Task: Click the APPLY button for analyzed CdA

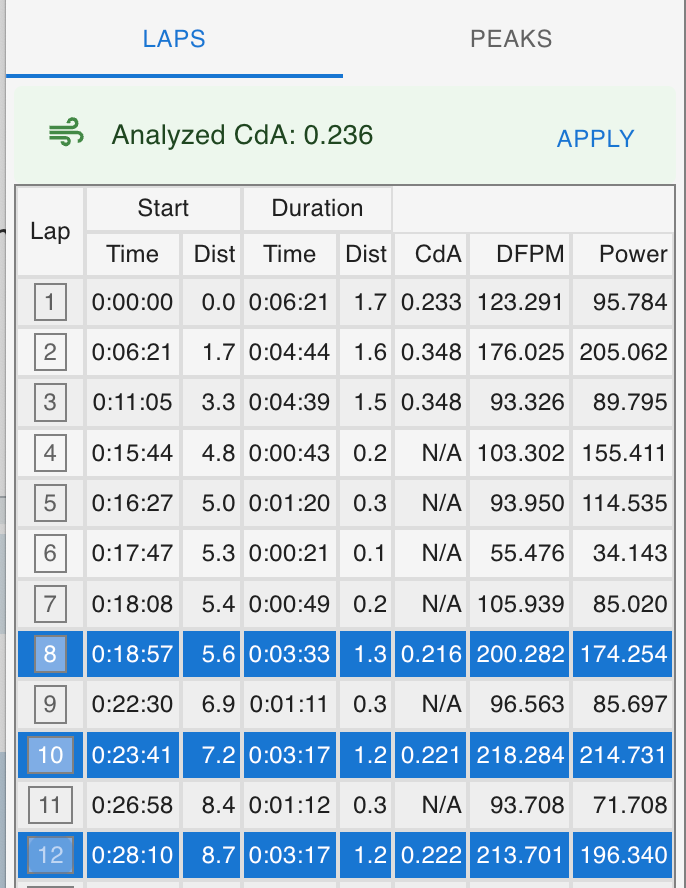Action: [x=595, y=139]
